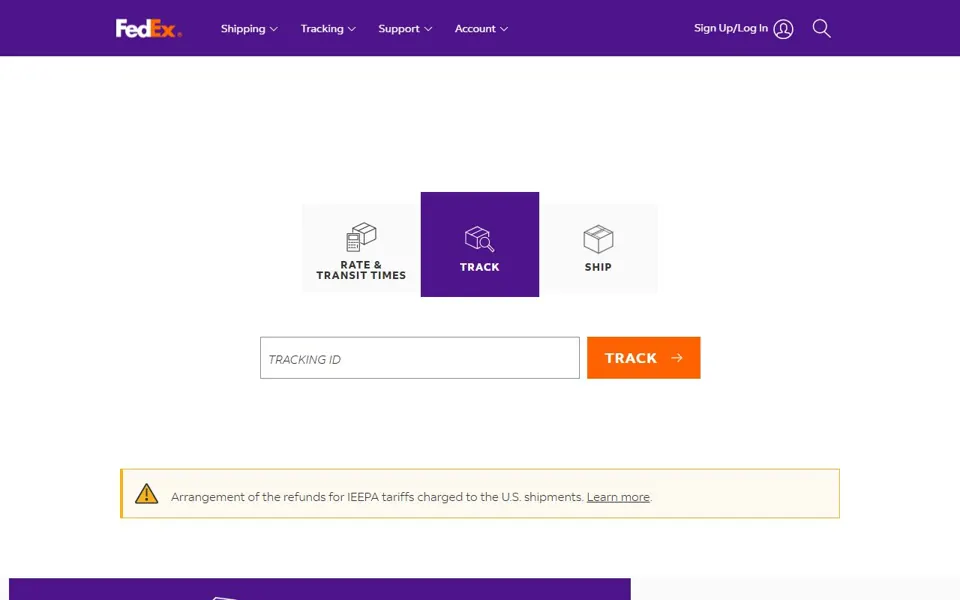Select the Ship tab label
Screen dimensions: 960x600
598,267
